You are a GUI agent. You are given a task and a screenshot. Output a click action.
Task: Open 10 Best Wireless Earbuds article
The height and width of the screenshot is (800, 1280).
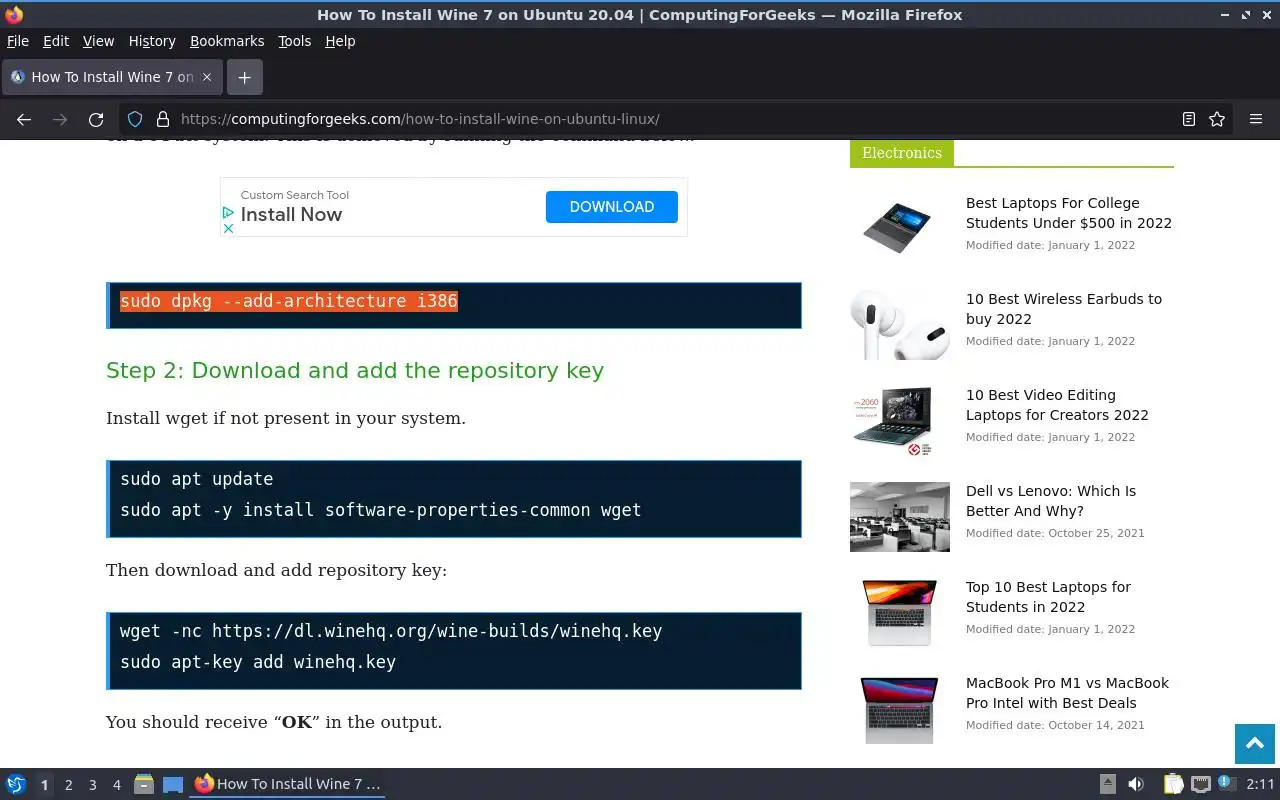pyautogui.click(x=1064, y=309)
